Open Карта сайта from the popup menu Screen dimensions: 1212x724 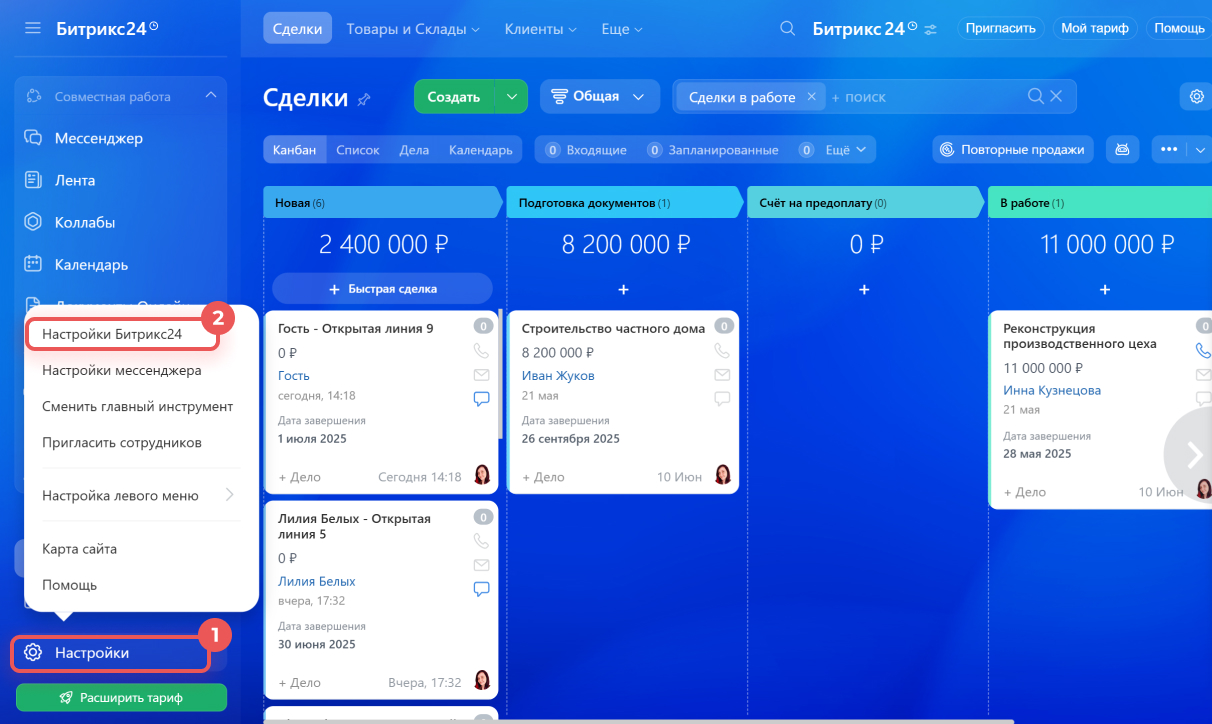(79, 549)
